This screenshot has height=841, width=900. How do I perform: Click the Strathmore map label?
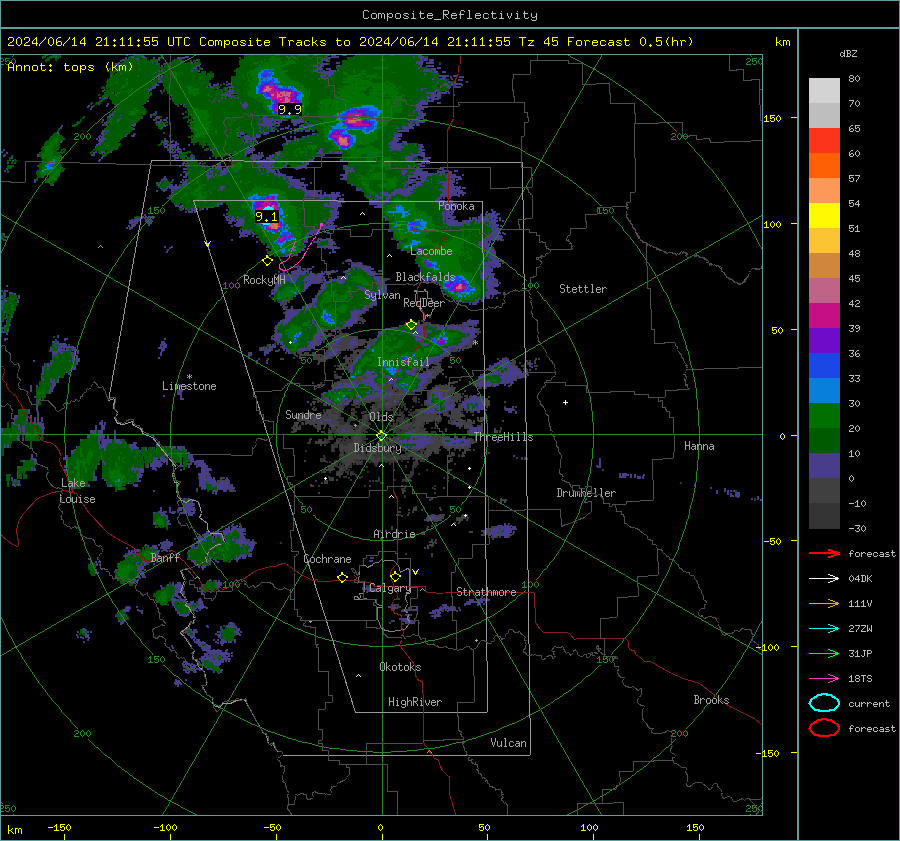[x=486, y=592]
